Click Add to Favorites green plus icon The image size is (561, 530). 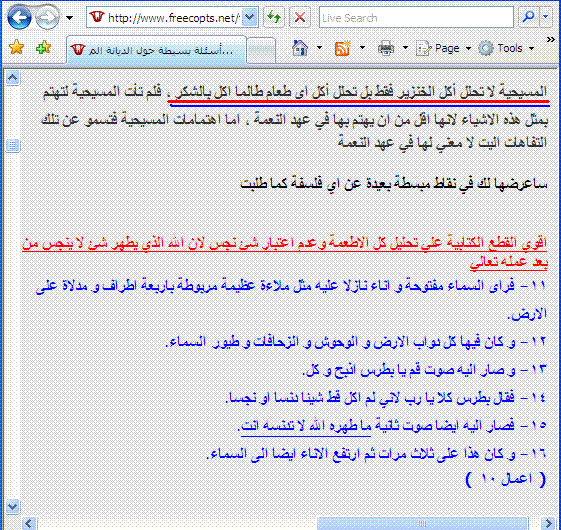44,48
